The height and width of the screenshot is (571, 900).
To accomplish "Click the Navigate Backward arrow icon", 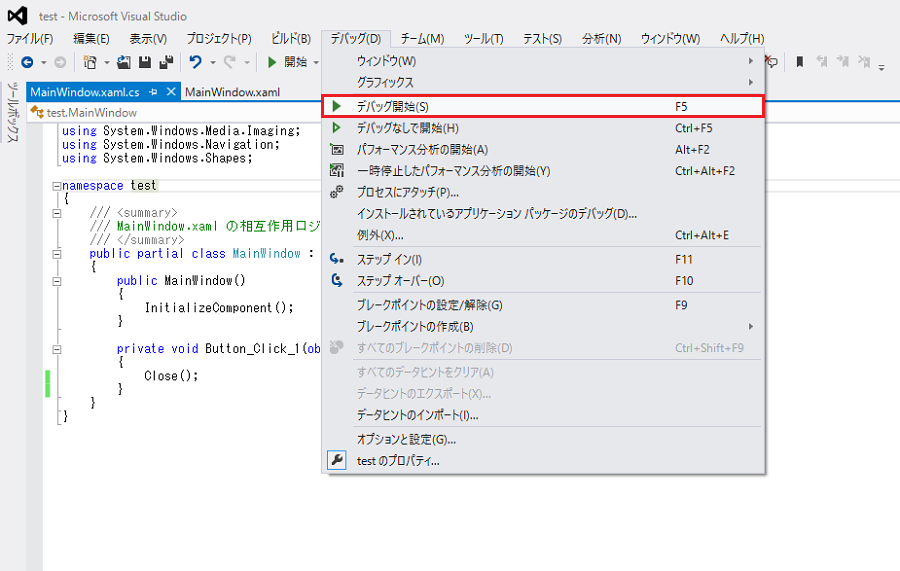I will pos(27,62).
